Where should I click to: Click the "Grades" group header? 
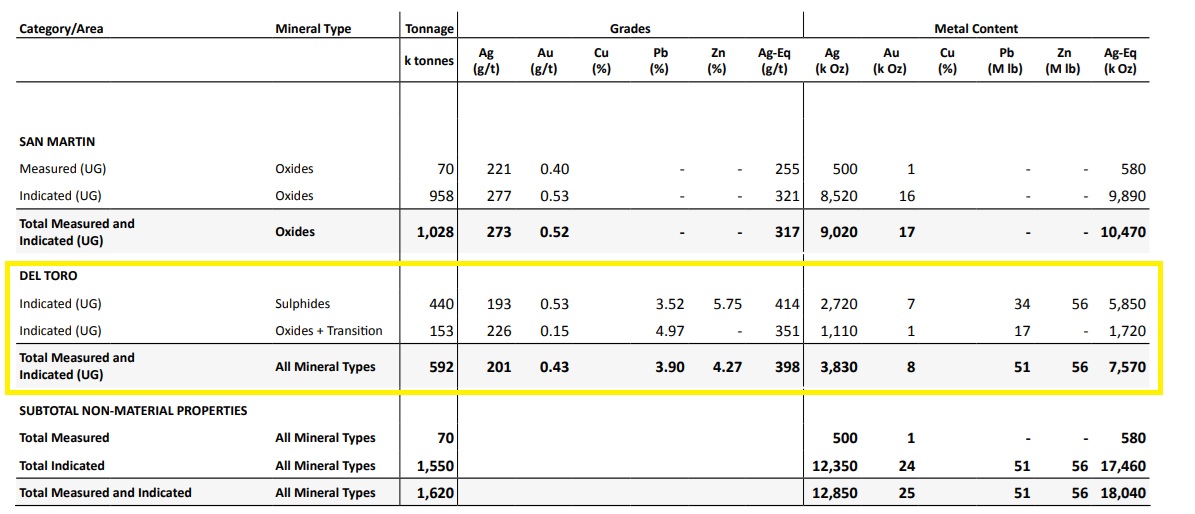(630, 29)
